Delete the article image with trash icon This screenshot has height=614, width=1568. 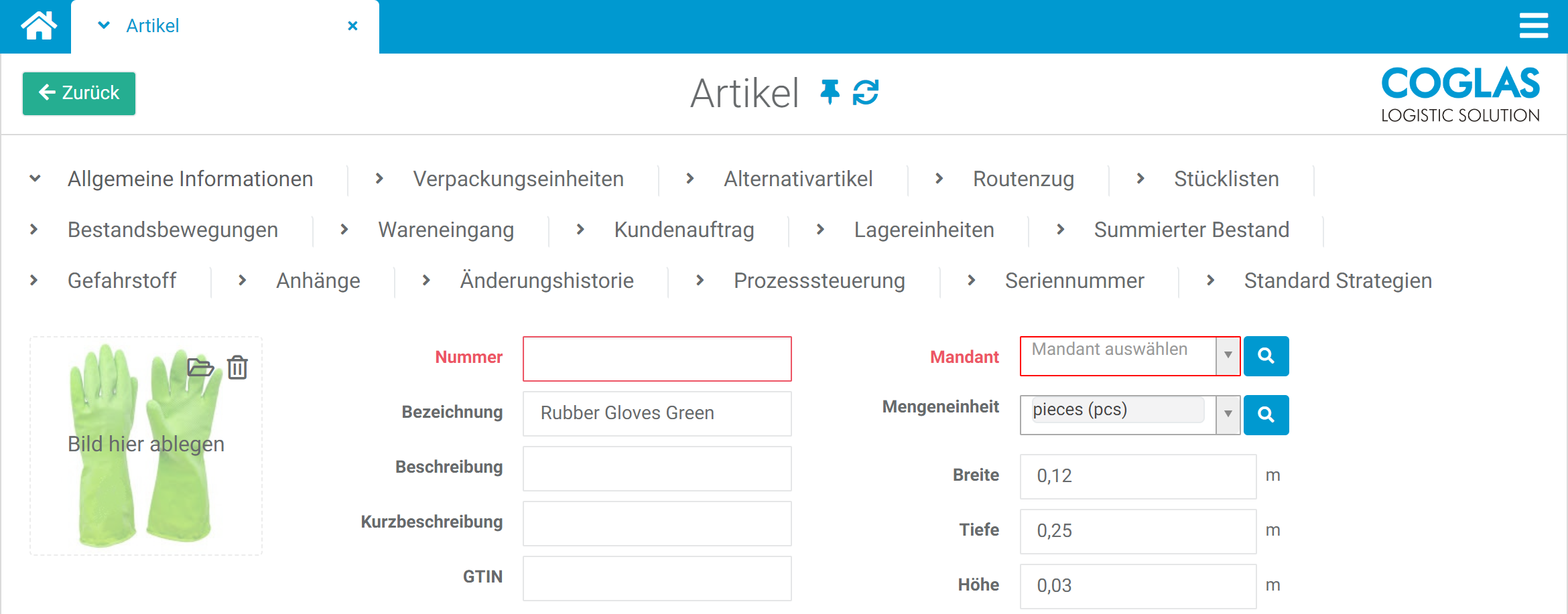click(x=237, y=368)
